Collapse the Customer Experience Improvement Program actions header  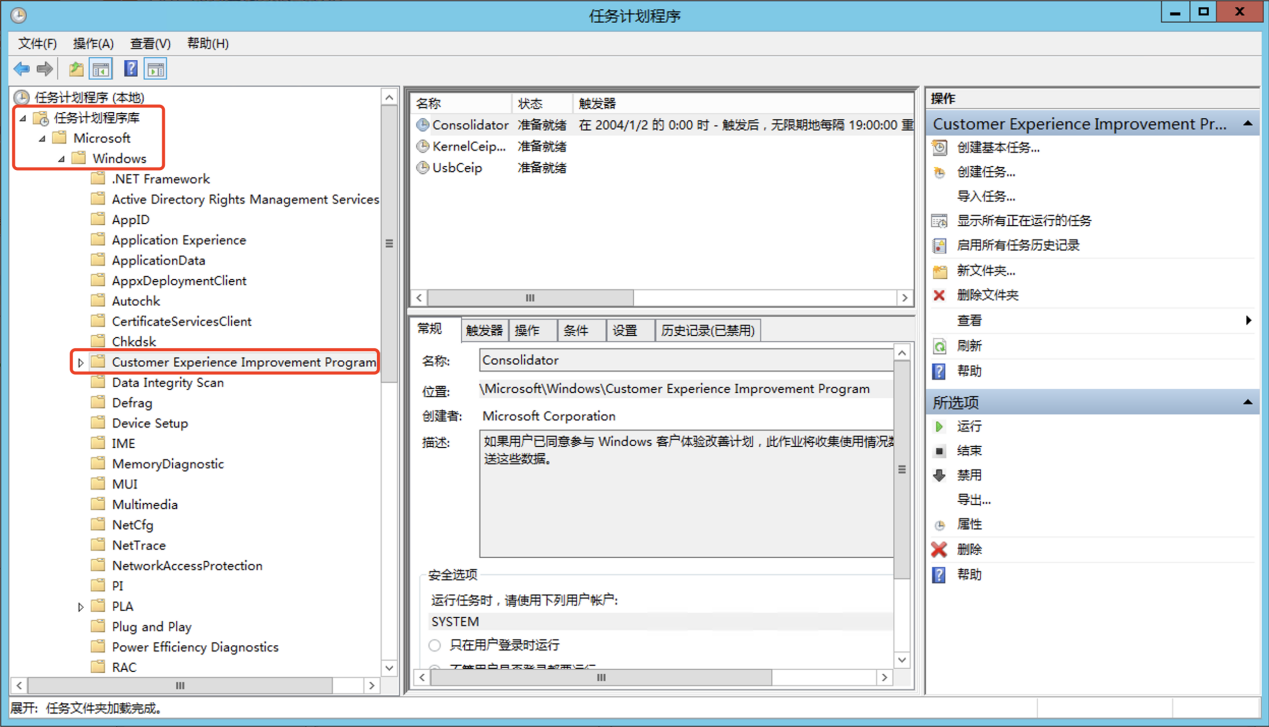click(x=1248, y=124)
